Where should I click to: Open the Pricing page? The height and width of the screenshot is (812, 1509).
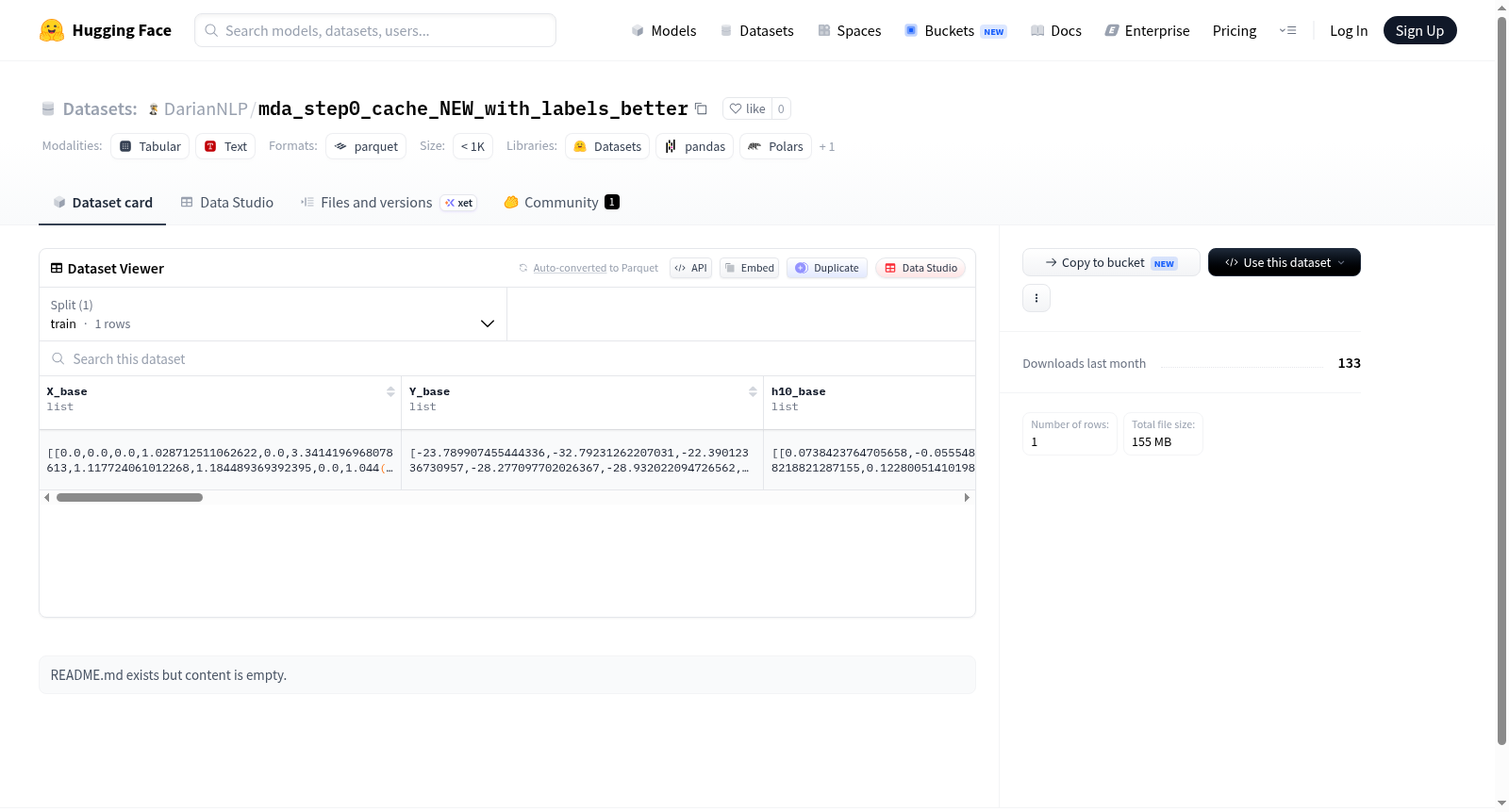[x=1235, y=30]
